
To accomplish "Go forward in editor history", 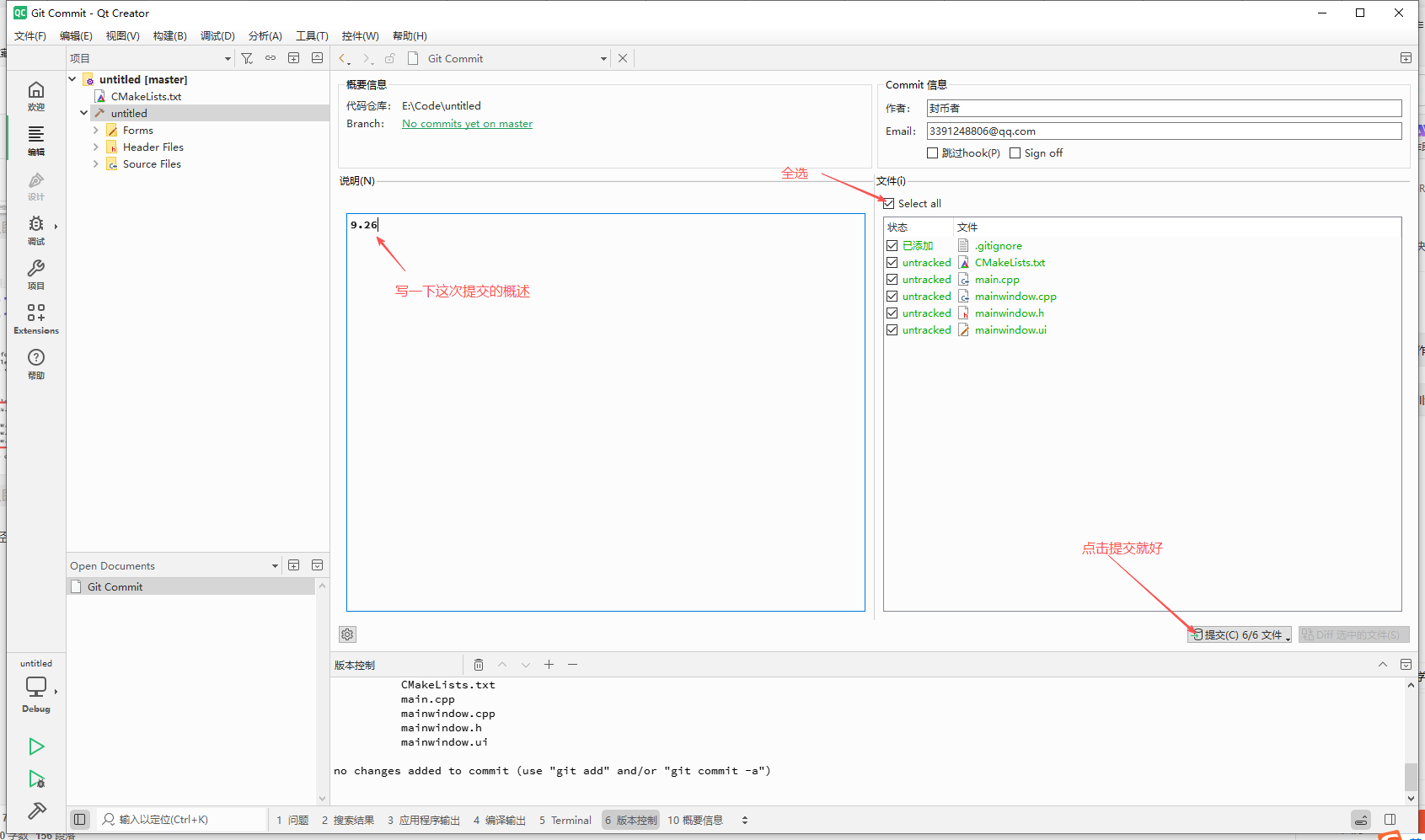I will pos(367,58).
